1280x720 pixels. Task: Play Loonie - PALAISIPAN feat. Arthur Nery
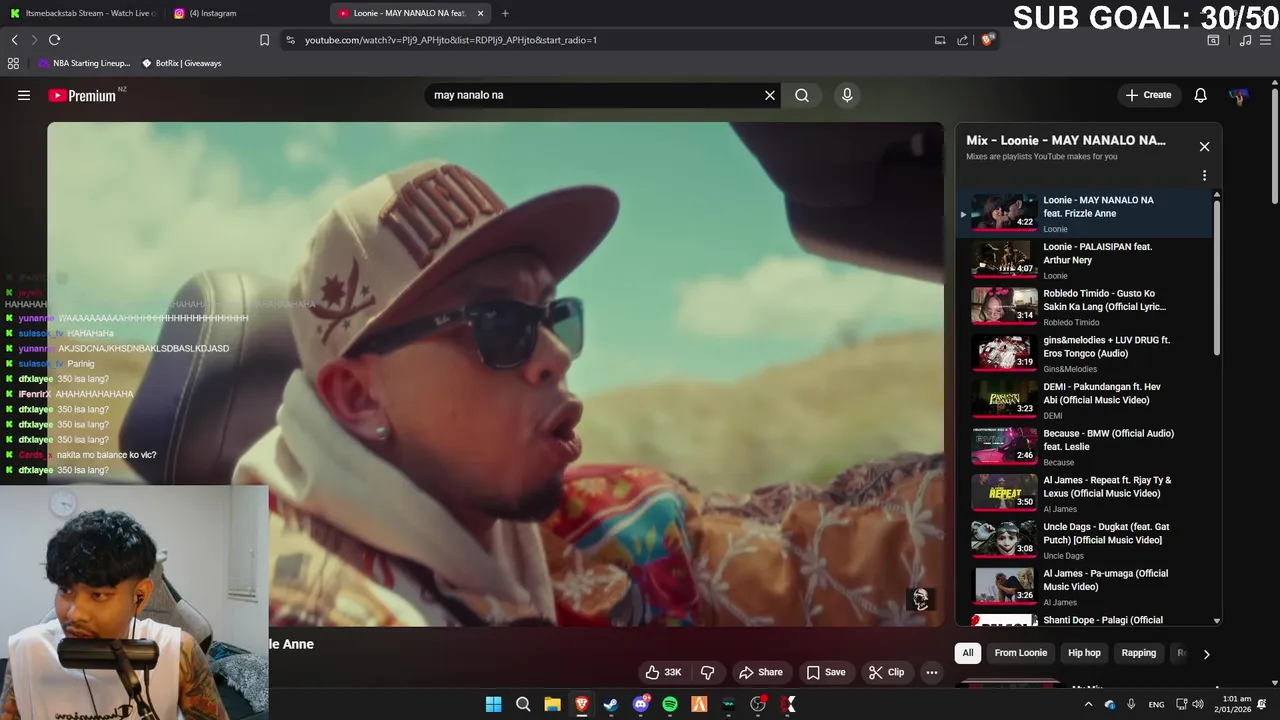[x=1083, y=260]
